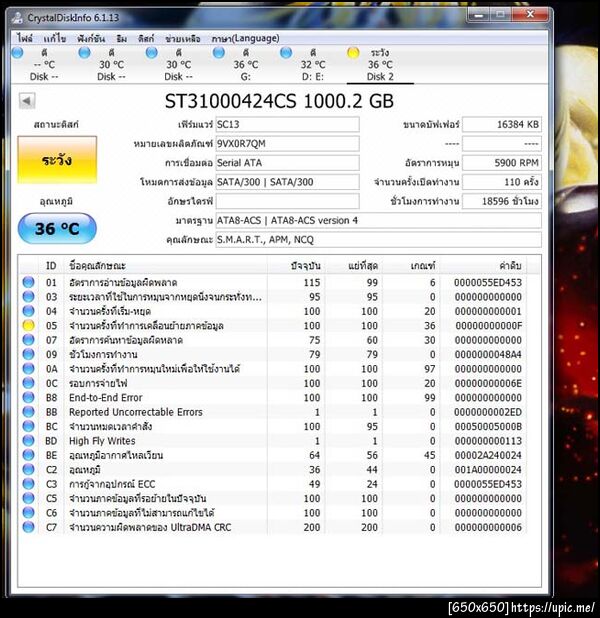600x618 pixels.
Task: Click the blue status dot of attribute 04
Action: click(x=28, y=311)
